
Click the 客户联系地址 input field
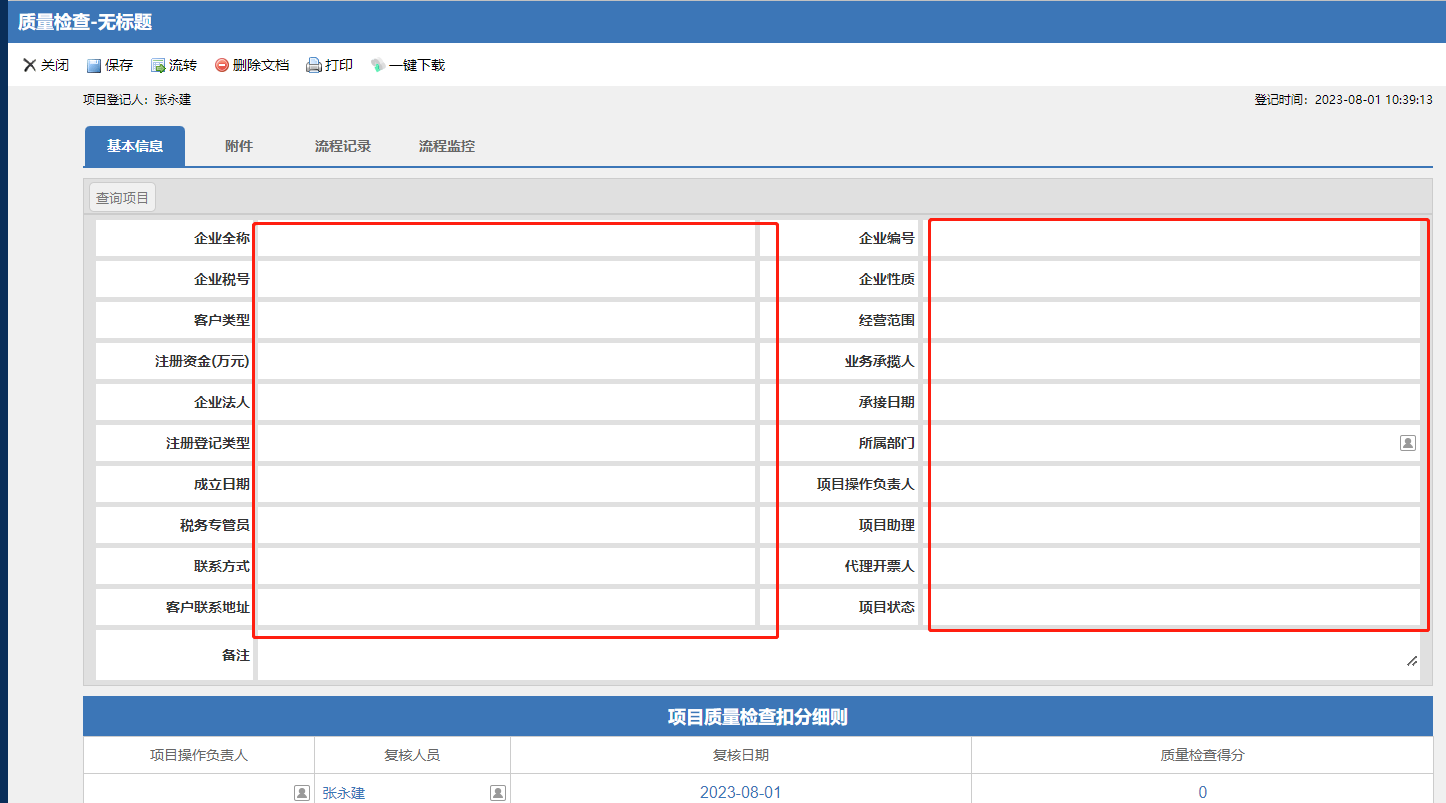coord(506,607)
